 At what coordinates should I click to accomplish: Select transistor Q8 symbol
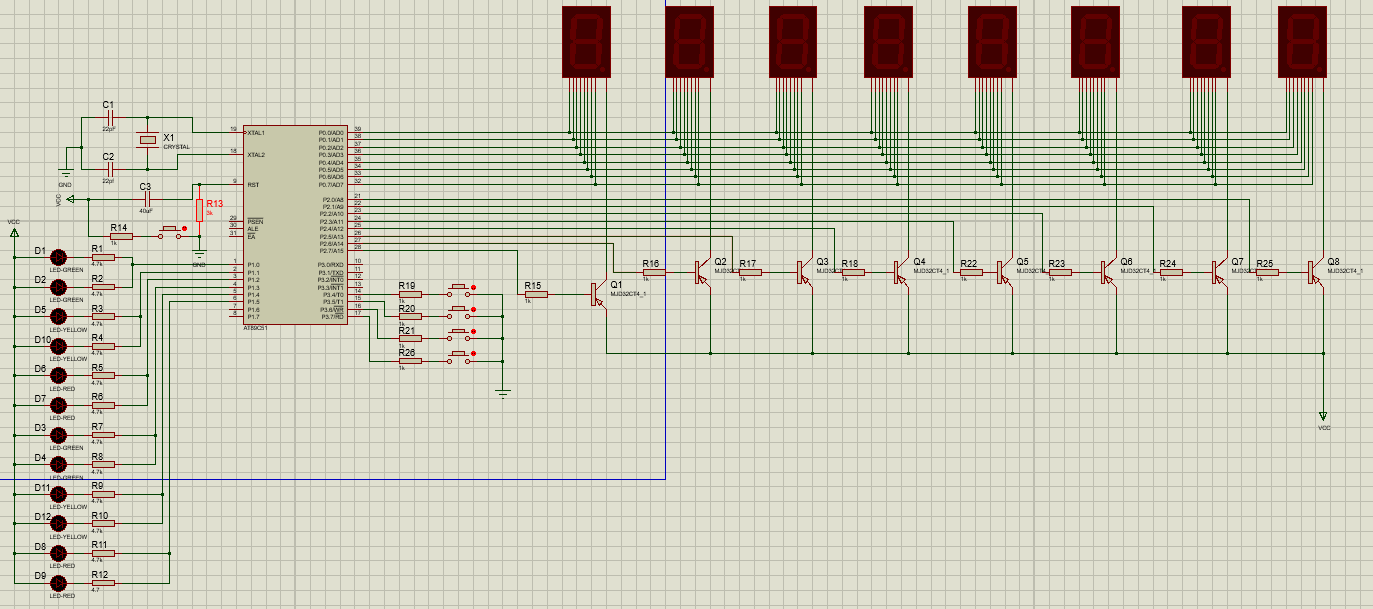tap(1312, 271)
